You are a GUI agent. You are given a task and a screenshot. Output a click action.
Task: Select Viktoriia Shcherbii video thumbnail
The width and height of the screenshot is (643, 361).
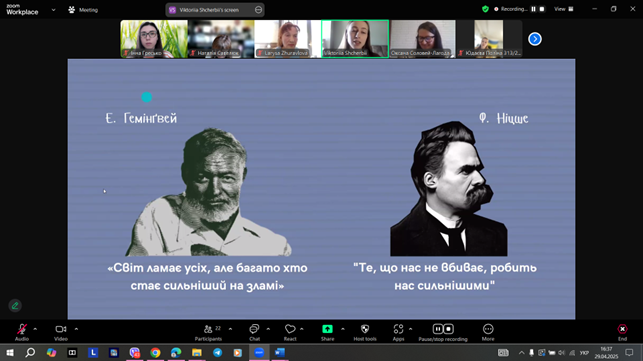coord(355,39)
